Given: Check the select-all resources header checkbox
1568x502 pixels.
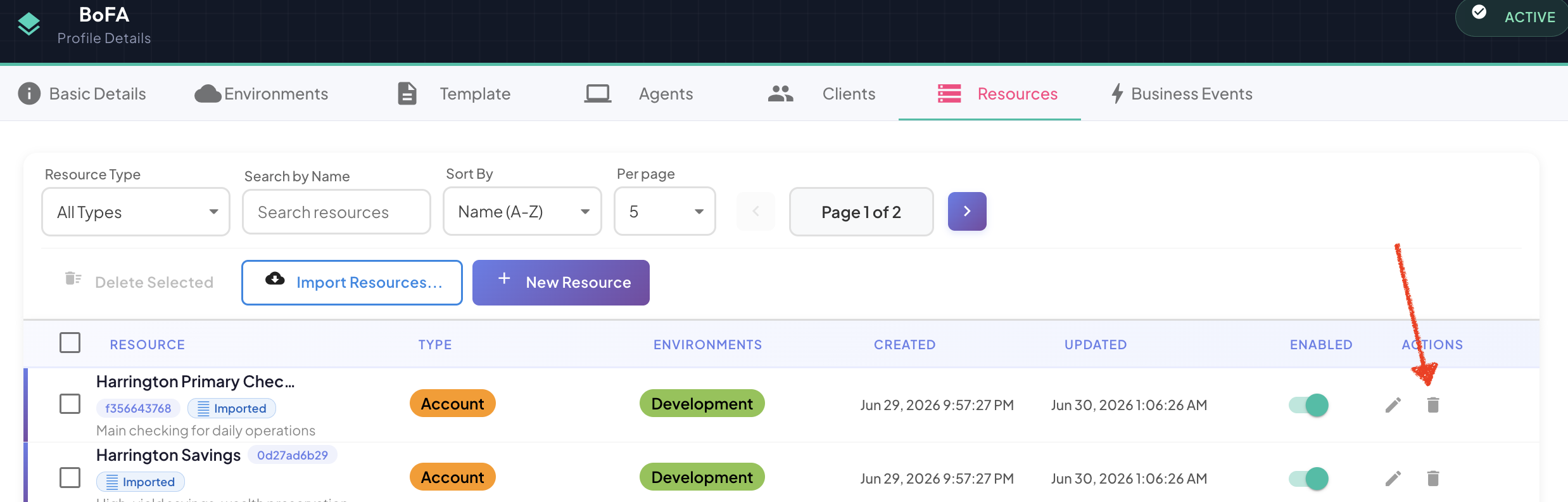Looking at the screenshot, I should click(x=70, y=342).
